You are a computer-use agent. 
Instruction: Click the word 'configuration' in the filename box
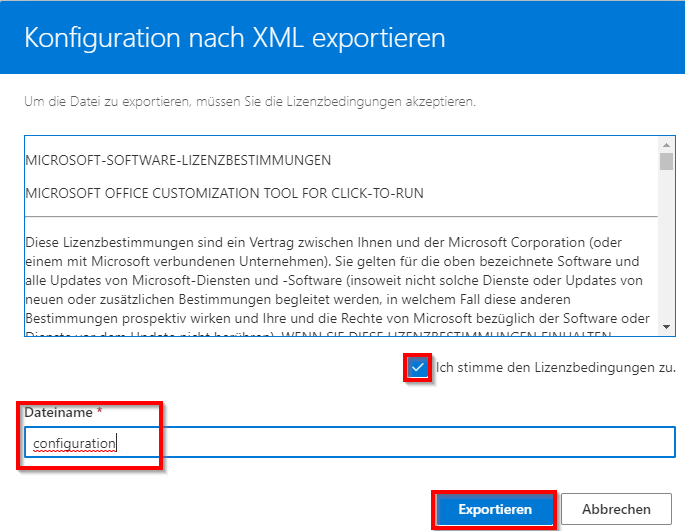pos(74,443)
